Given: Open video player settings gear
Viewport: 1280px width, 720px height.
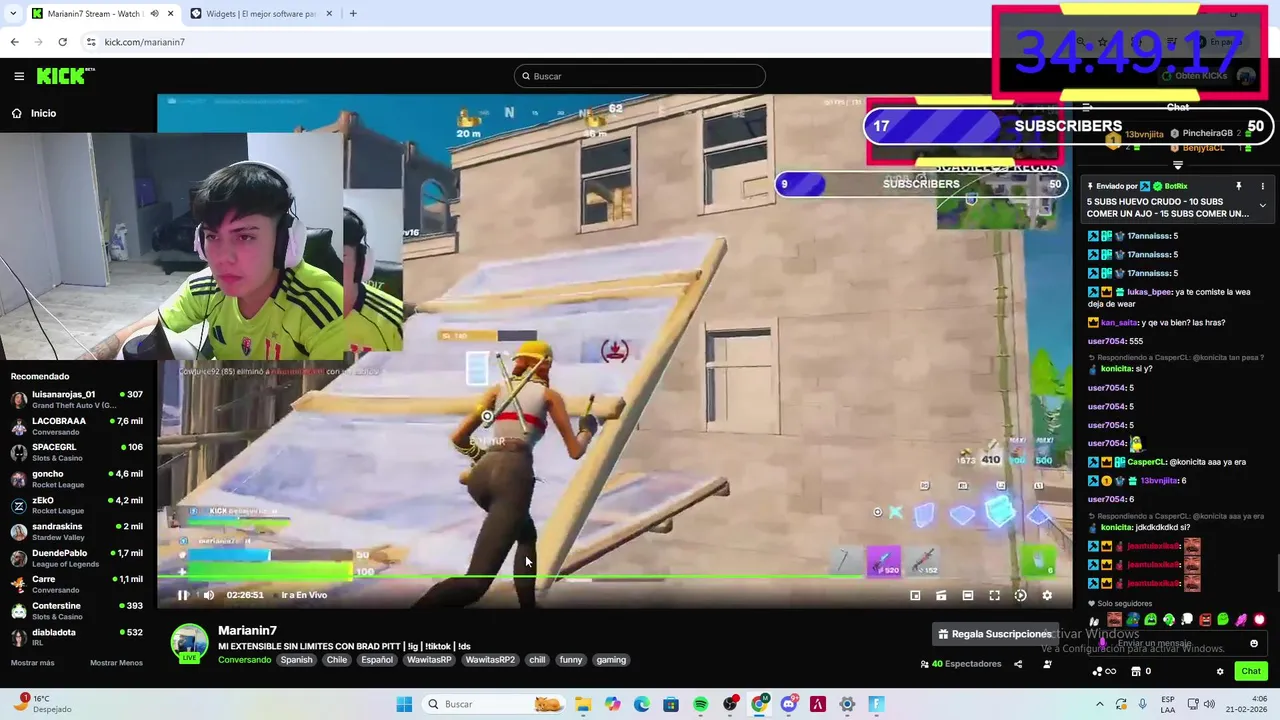Looking at the screenshot, I should click(x=1047, y=595).
